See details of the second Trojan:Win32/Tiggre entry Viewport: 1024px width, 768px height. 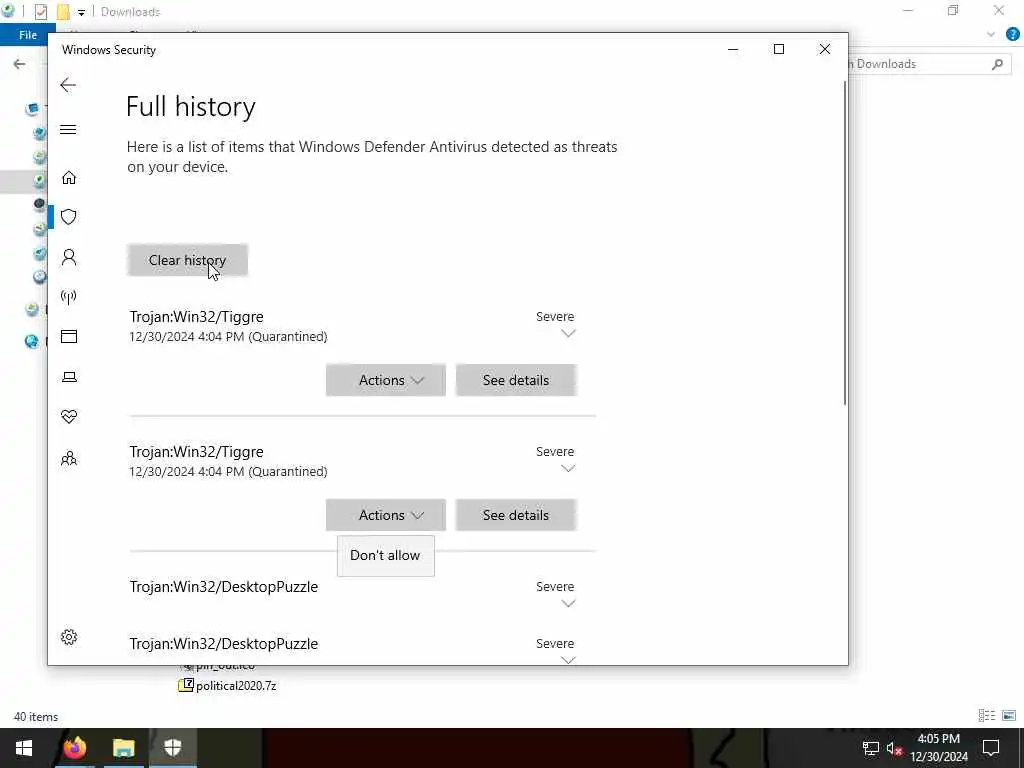516,515
